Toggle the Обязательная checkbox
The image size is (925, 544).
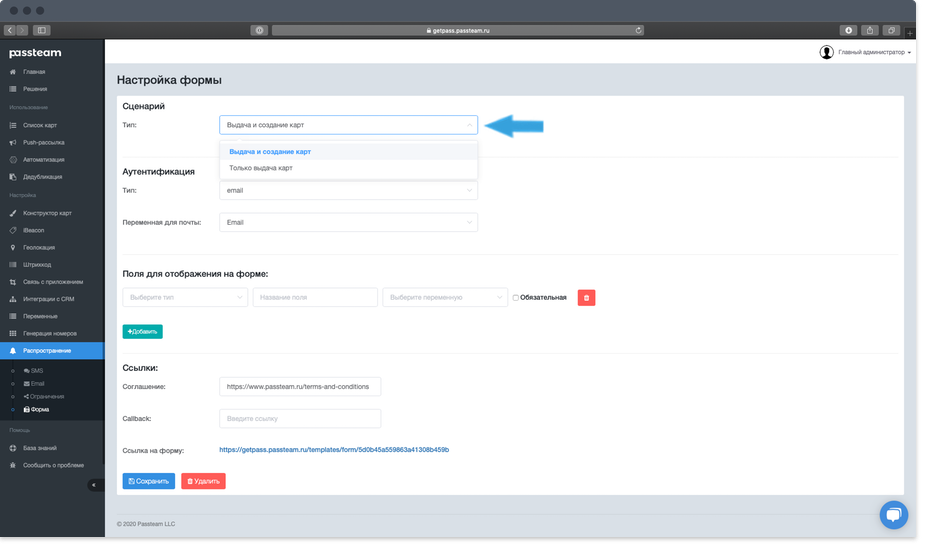click(x=516, y=298)
